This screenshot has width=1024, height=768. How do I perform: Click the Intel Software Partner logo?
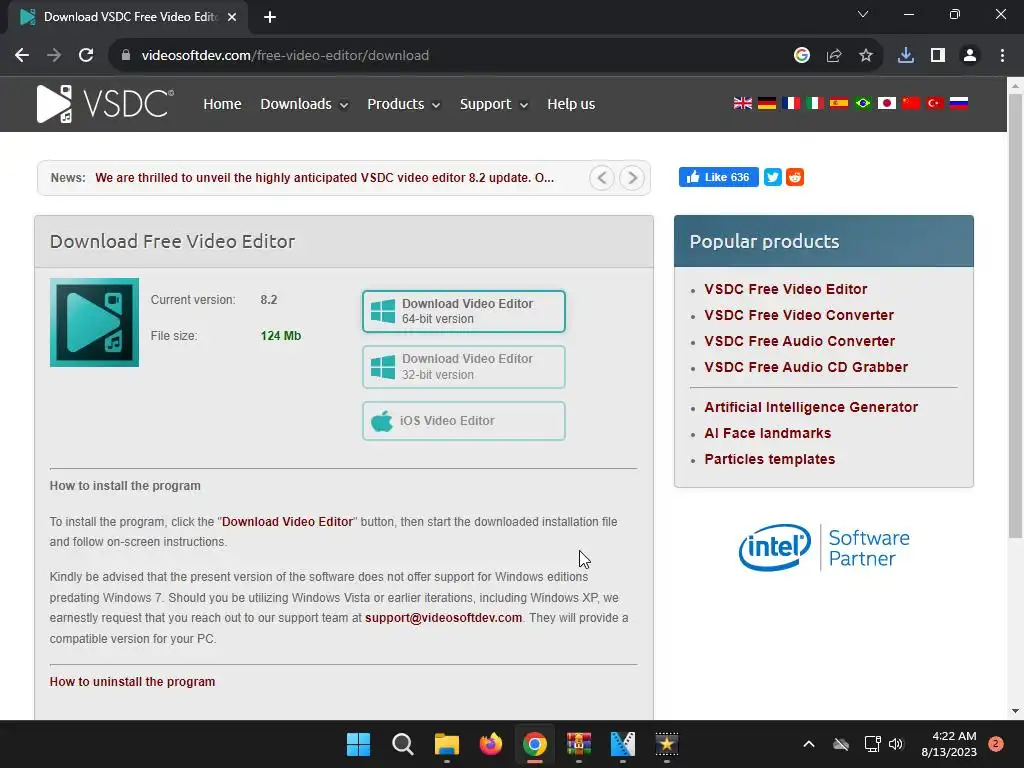[824, 548]
